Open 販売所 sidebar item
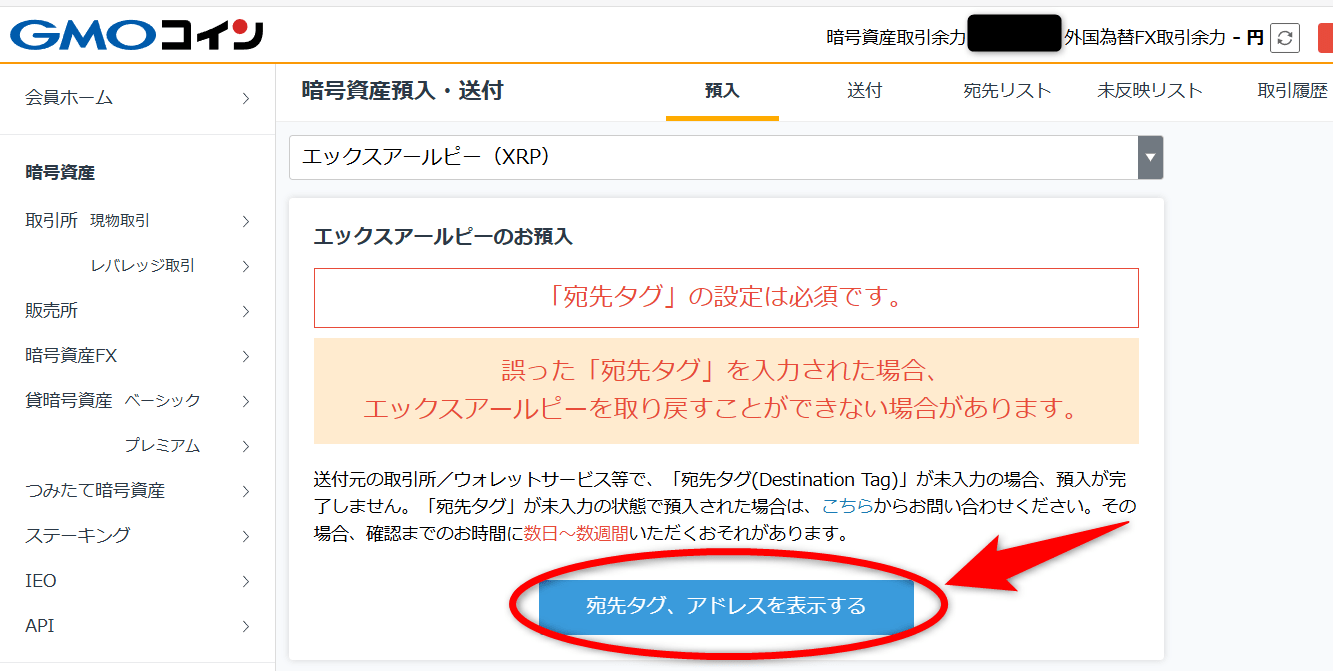The width and height of the screenshot is (1333, 671). (51, 311)
